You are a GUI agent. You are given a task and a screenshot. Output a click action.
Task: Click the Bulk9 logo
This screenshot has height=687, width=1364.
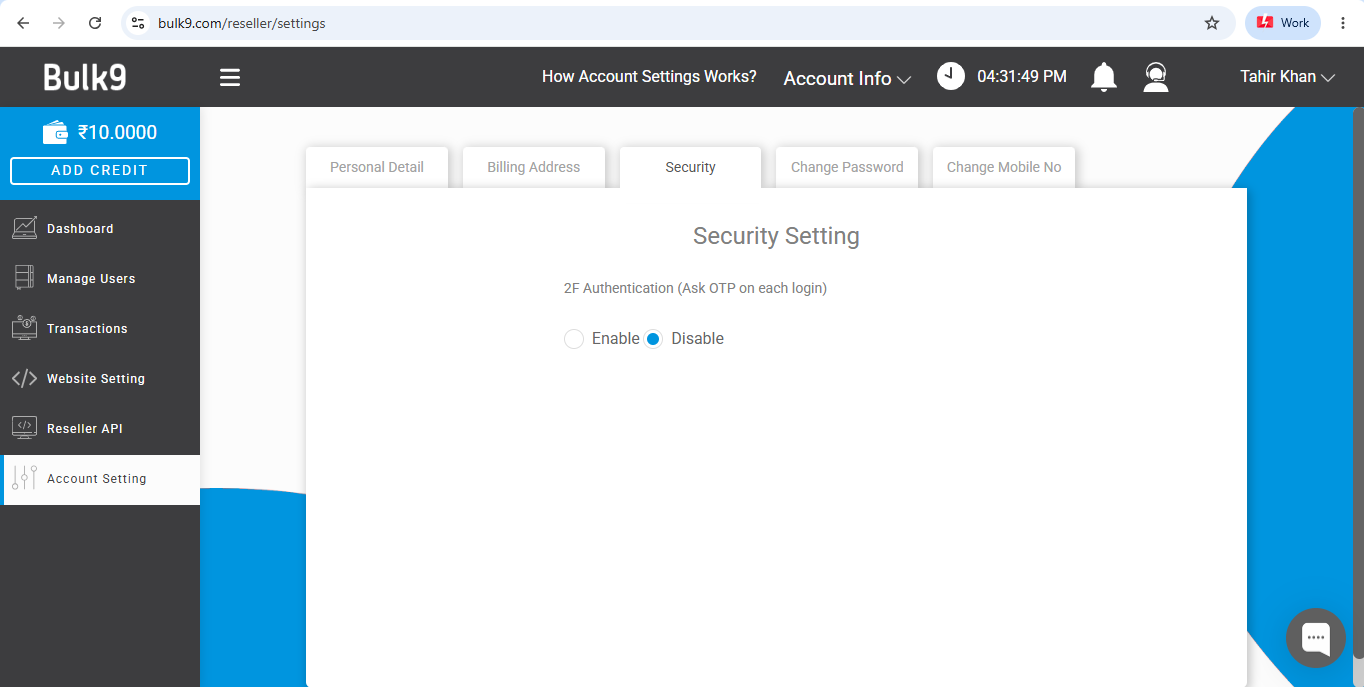coord(85,77)
